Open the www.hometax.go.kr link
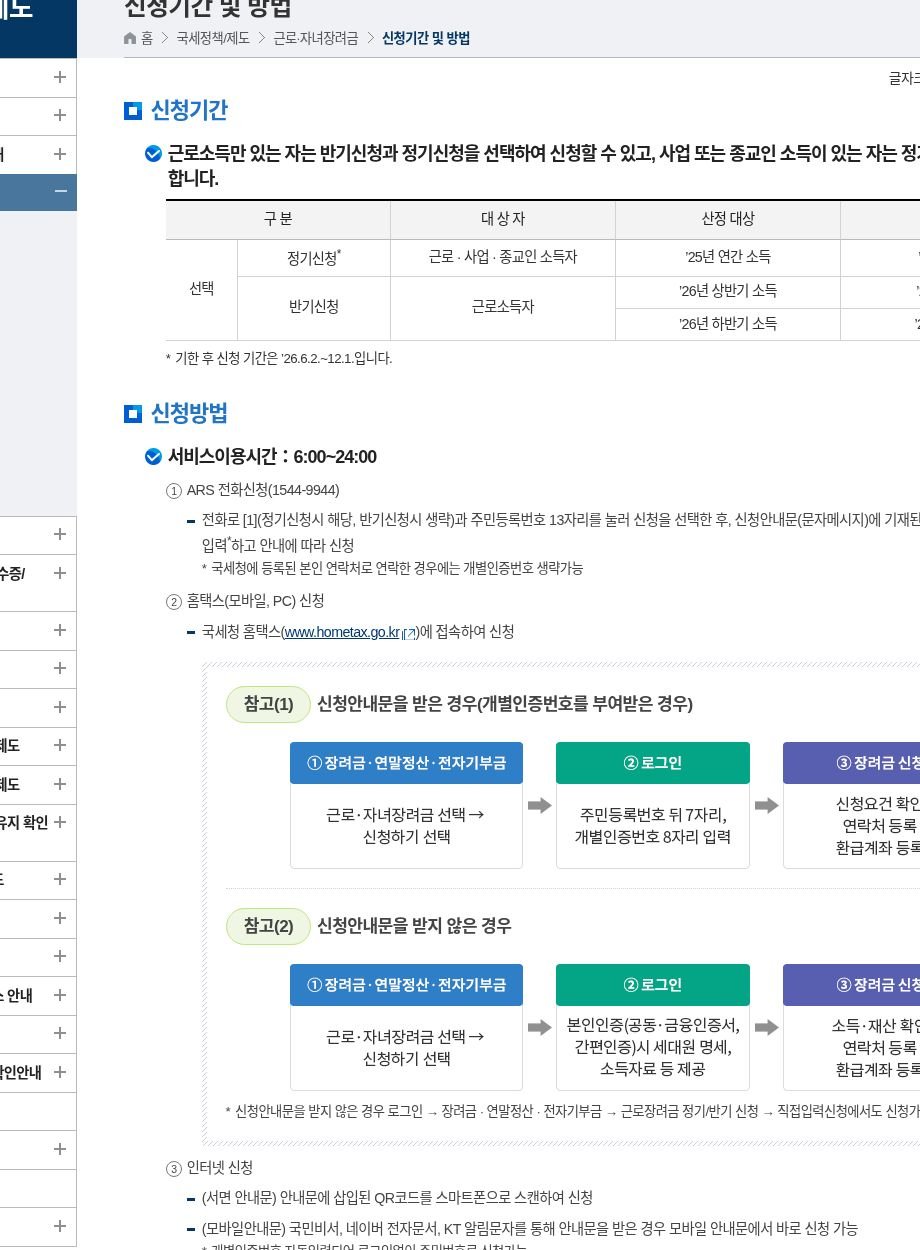The width and height of the screenshot is (920, 1250). (350, 632)
